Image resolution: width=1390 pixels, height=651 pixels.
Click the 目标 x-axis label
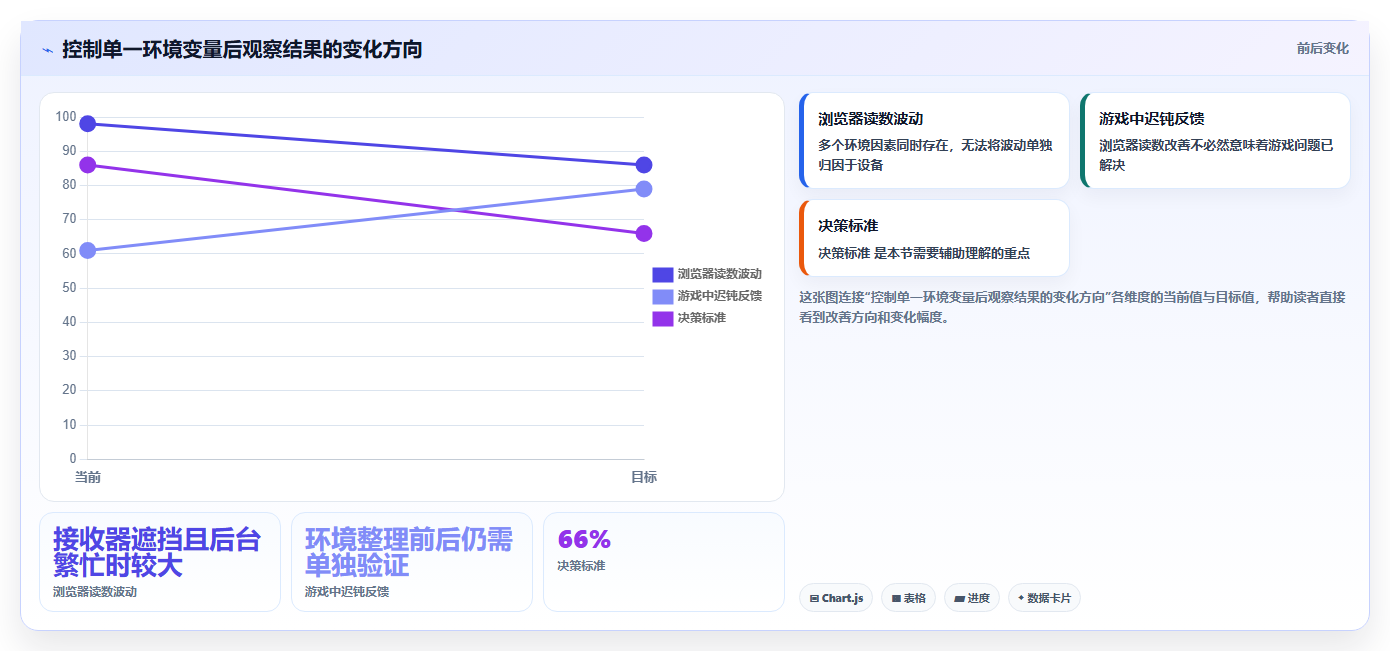[644, 478]
